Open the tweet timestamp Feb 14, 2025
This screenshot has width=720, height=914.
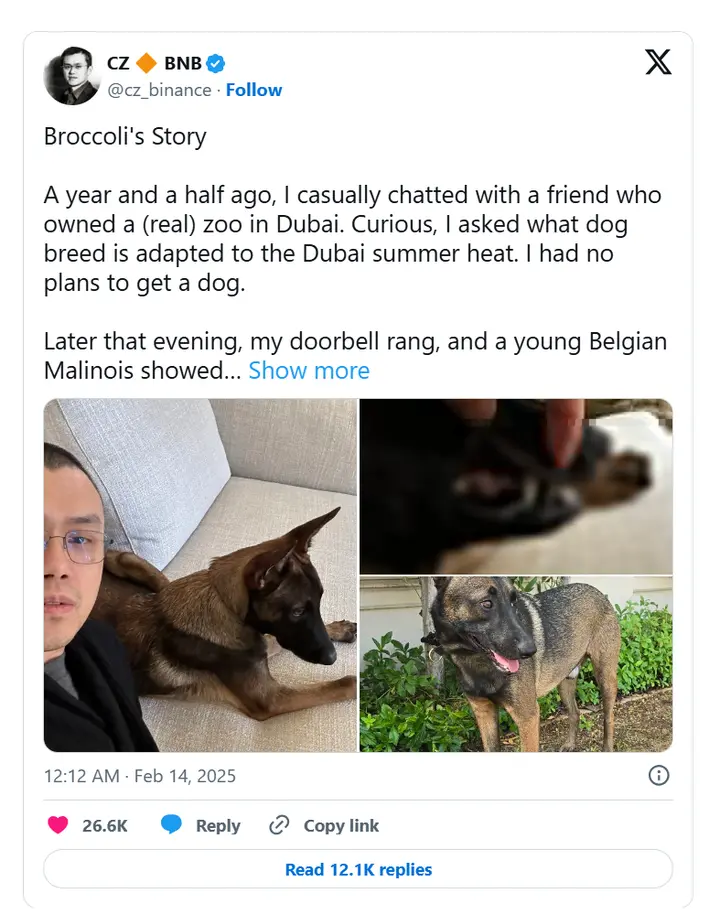point(140,775)
